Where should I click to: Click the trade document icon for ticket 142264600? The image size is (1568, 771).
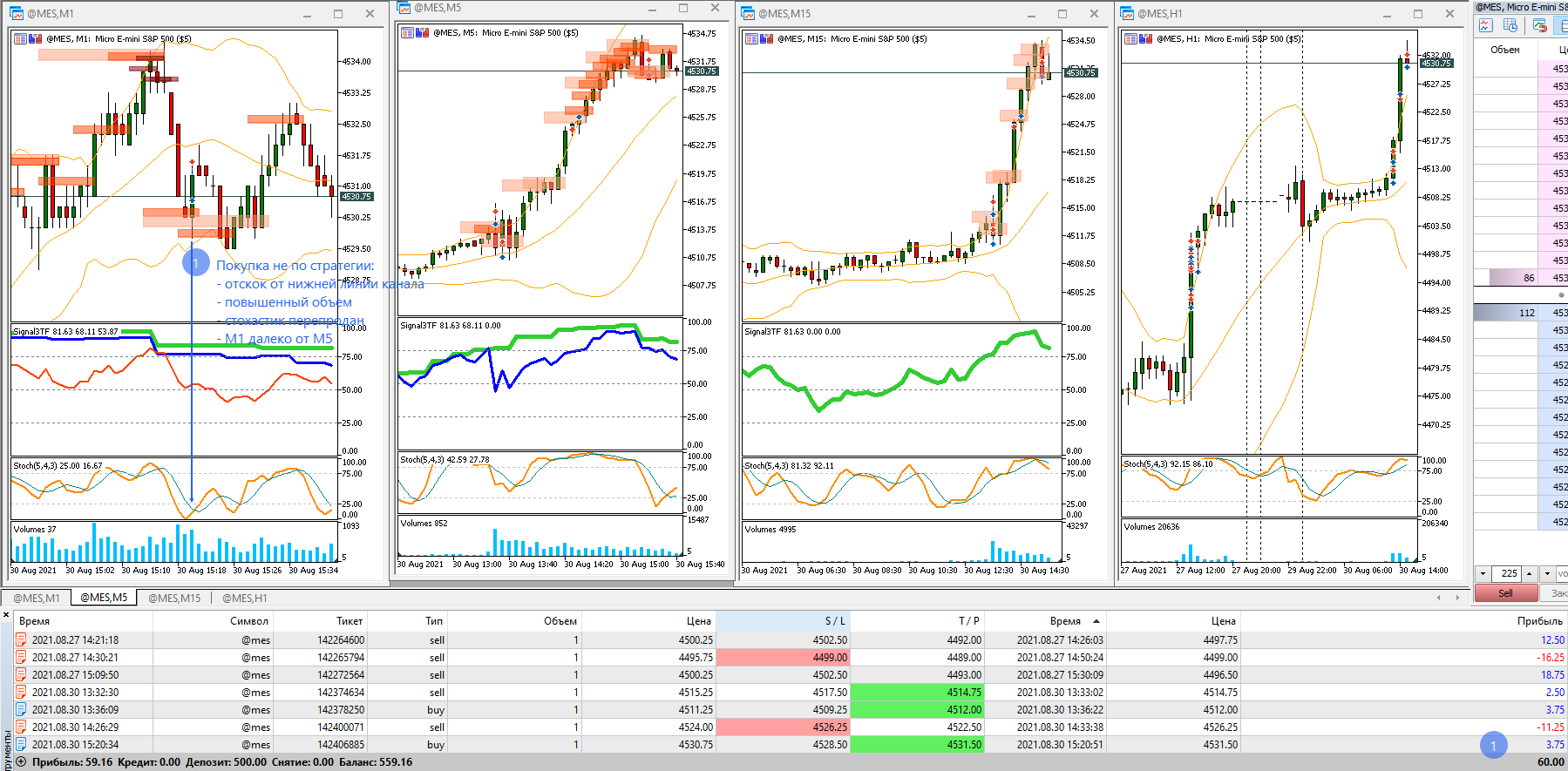tap(21, 639)
